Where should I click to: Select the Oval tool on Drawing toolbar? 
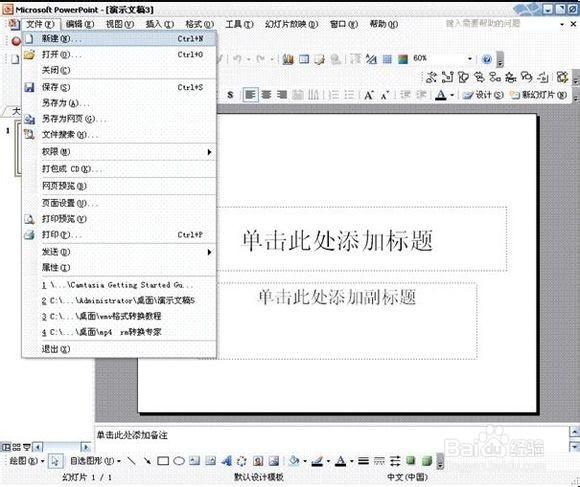[x=179, y=461]
